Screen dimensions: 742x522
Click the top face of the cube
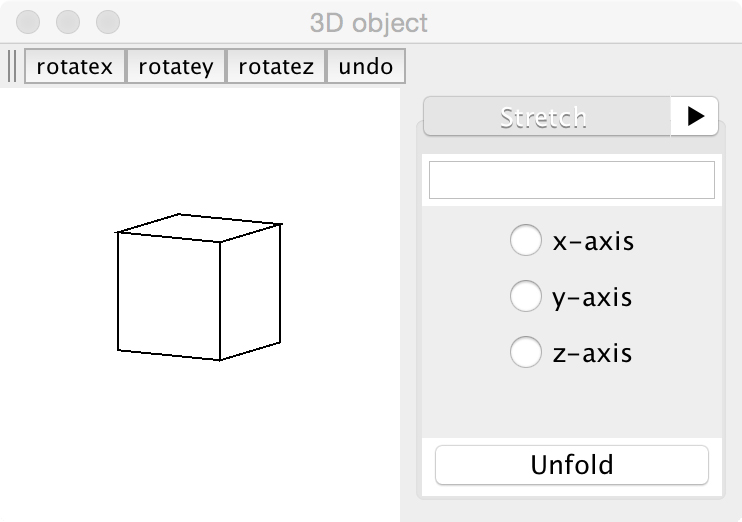[x=200, y=227]
